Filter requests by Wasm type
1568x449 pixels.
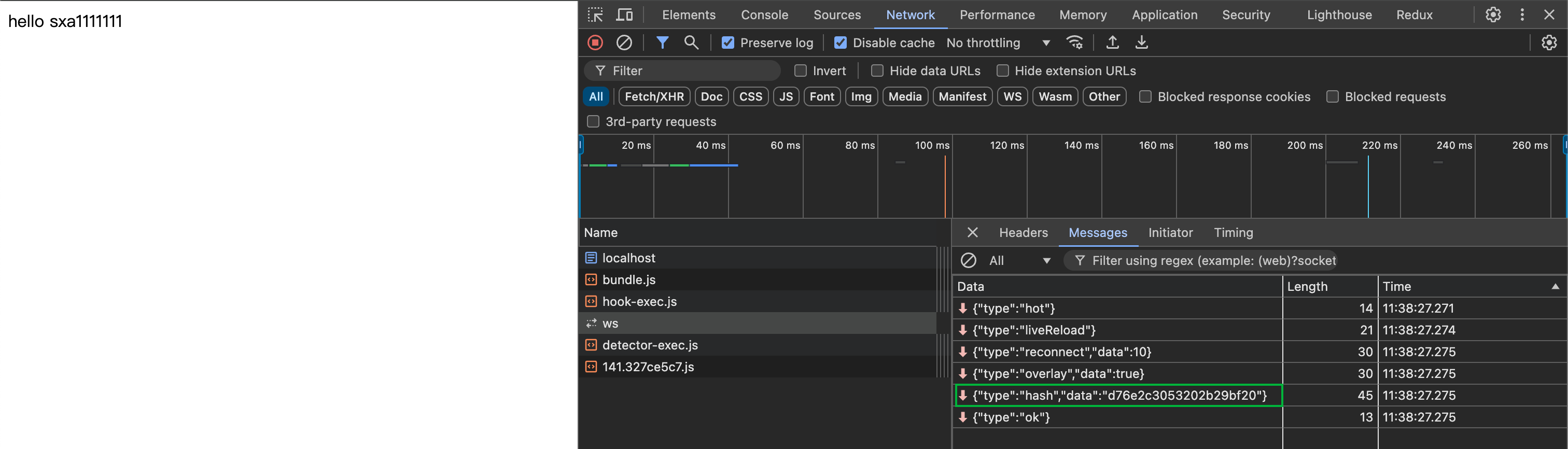(x=1055, y=96)
